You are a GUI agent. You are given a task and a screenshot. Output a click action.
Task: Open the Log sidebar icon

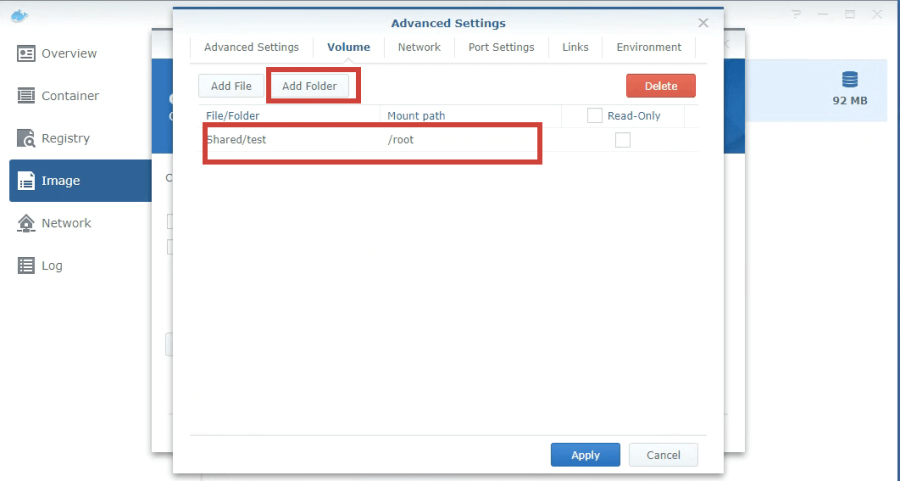(26, 266)
